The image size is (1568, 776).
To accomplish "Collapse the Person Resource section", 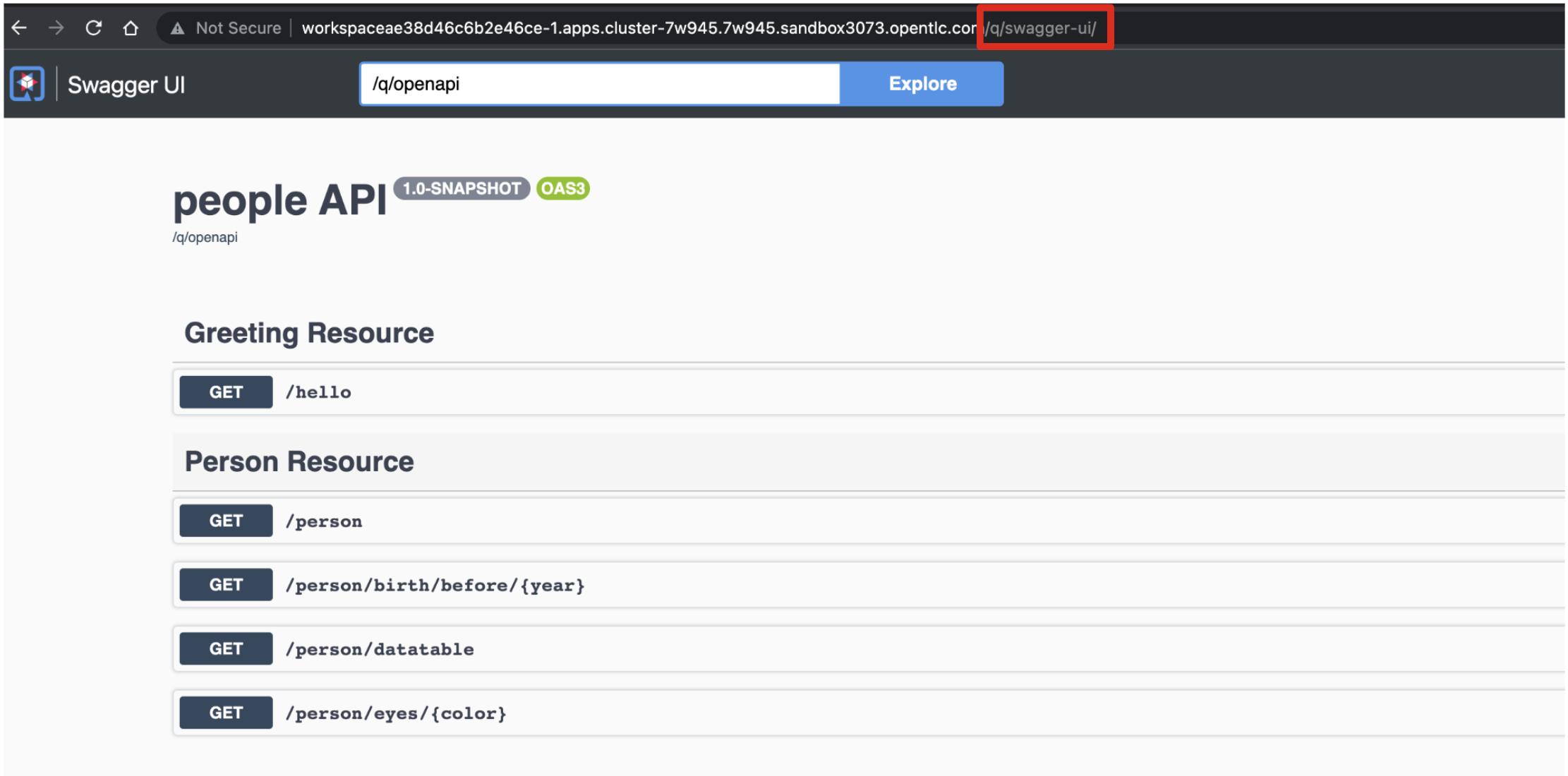I will click(299, 461).
